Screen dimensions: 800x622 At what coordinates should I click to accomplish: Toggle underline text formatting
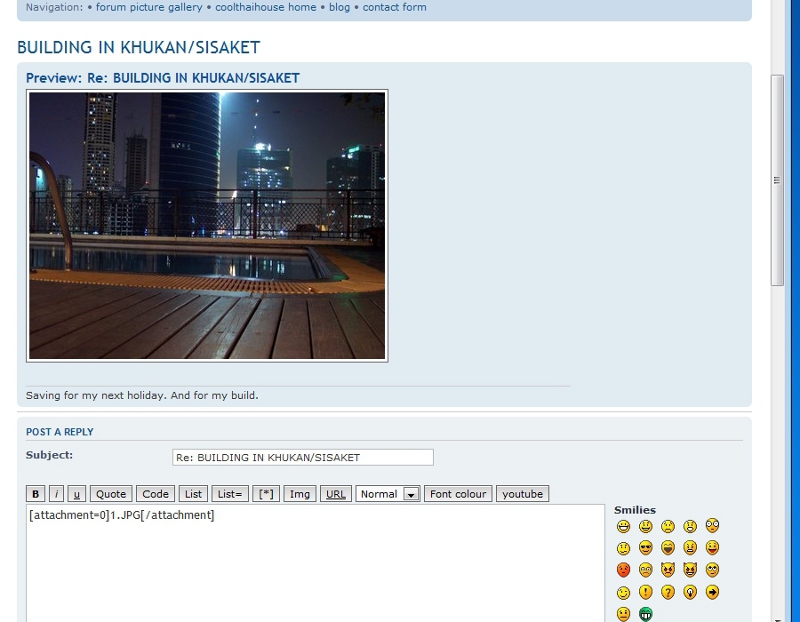[x=77, y=494]
